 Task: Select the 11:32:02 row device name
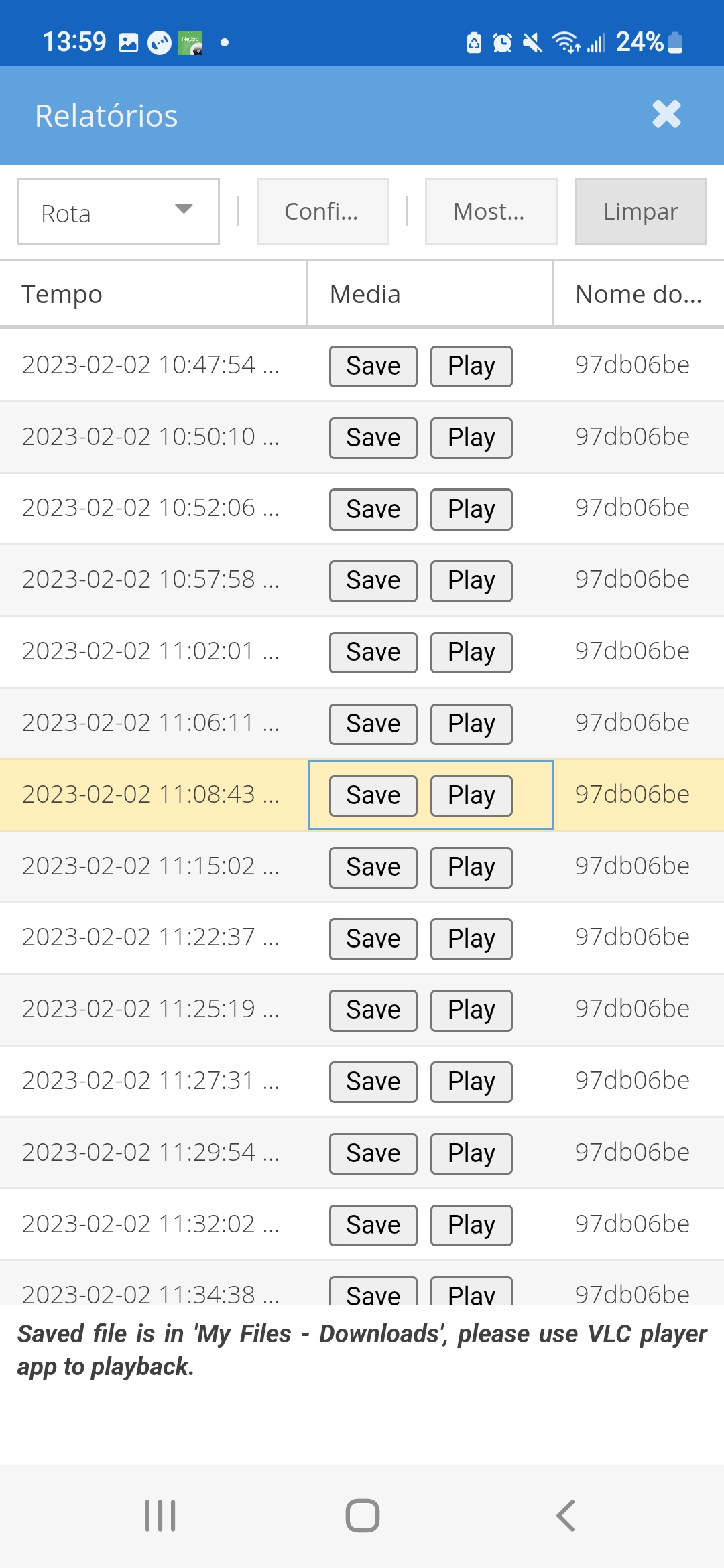pyautogui.click(x=632, y=1224)
